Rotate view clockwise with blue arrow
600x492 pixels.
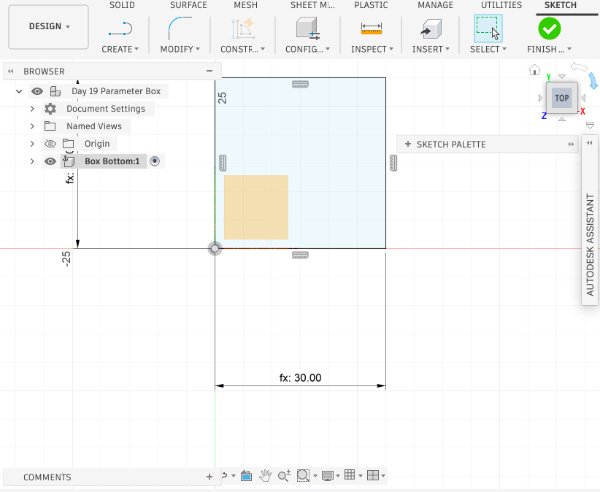(x=593, y=80)
